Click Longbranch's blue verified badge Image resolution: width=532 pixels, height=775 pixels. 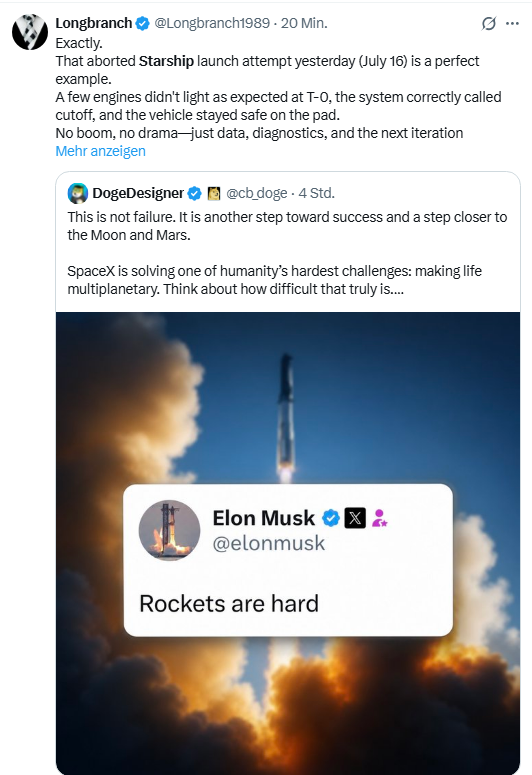[142, 23]
